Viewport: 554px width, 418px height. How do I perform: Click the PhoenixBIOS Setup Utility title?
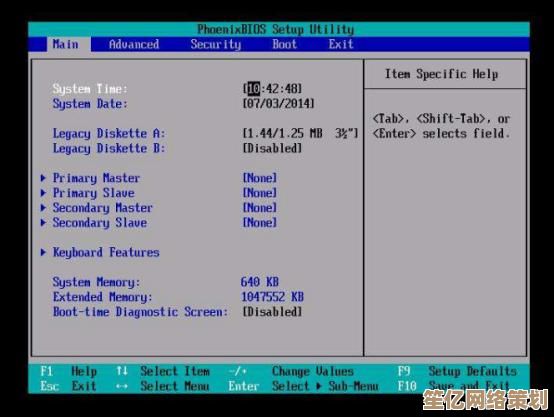(x=276, y=29)
